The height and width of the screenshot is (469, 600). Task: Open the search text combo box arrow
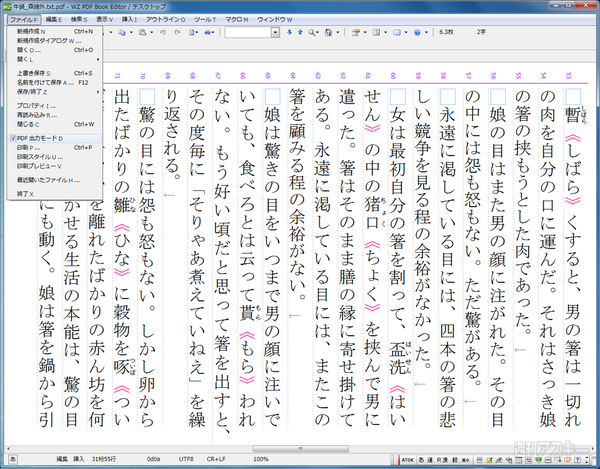[x=275, y=33]
